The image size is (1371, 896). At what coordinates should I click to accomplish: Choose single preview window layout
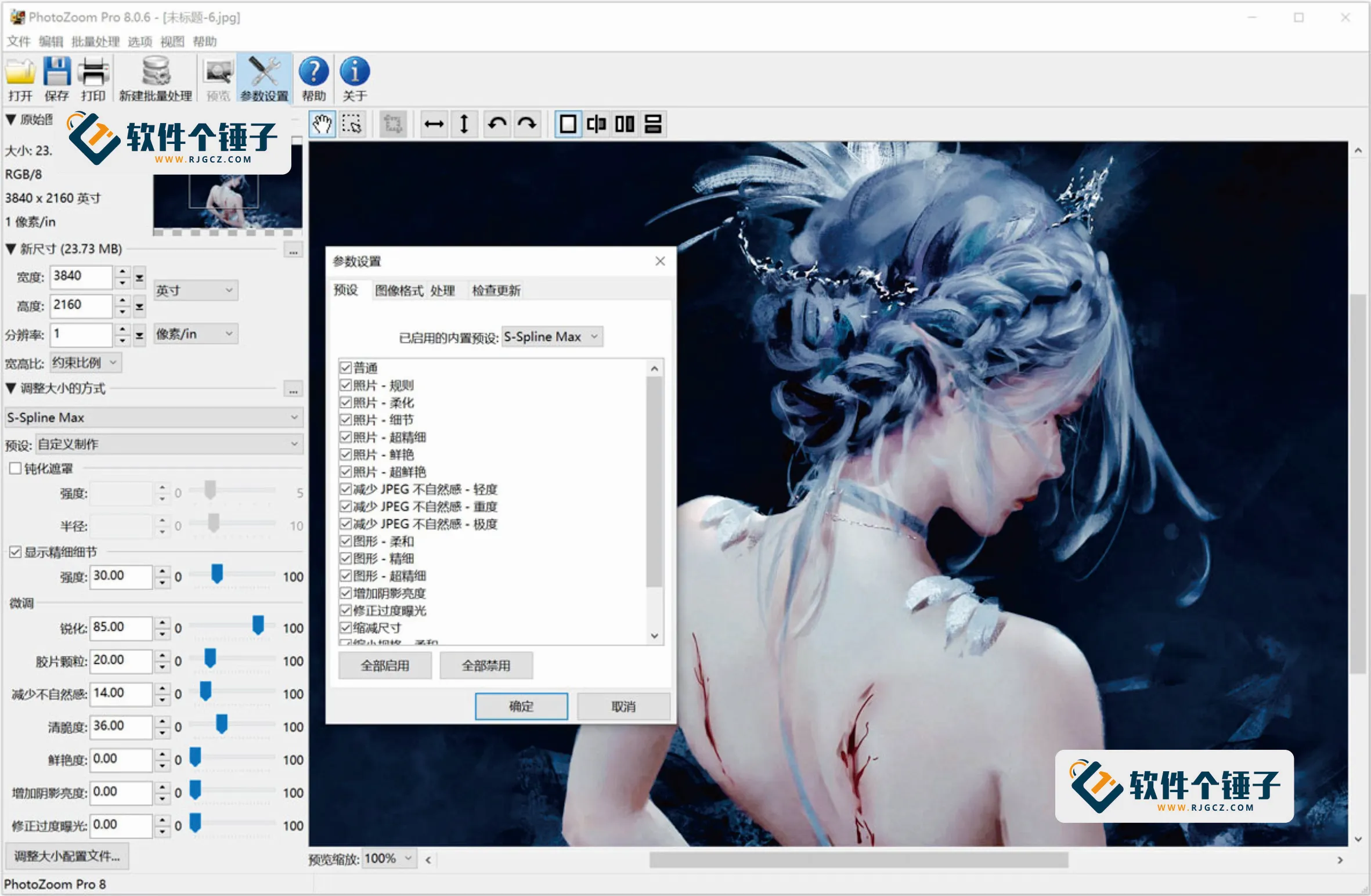pos(568,124)
